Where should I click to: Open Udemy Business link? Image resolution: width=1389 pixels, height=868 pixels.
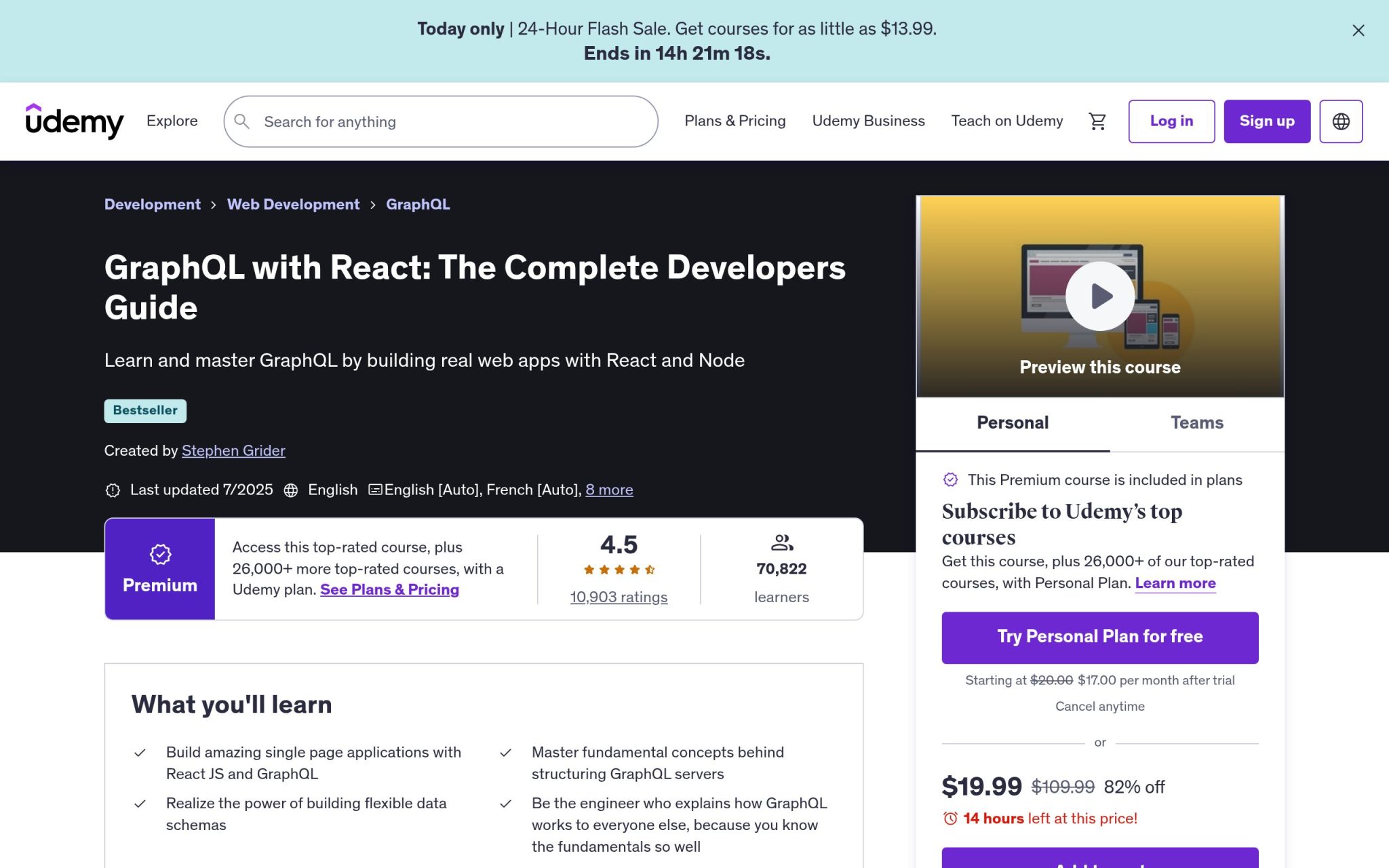click(868, 121)
